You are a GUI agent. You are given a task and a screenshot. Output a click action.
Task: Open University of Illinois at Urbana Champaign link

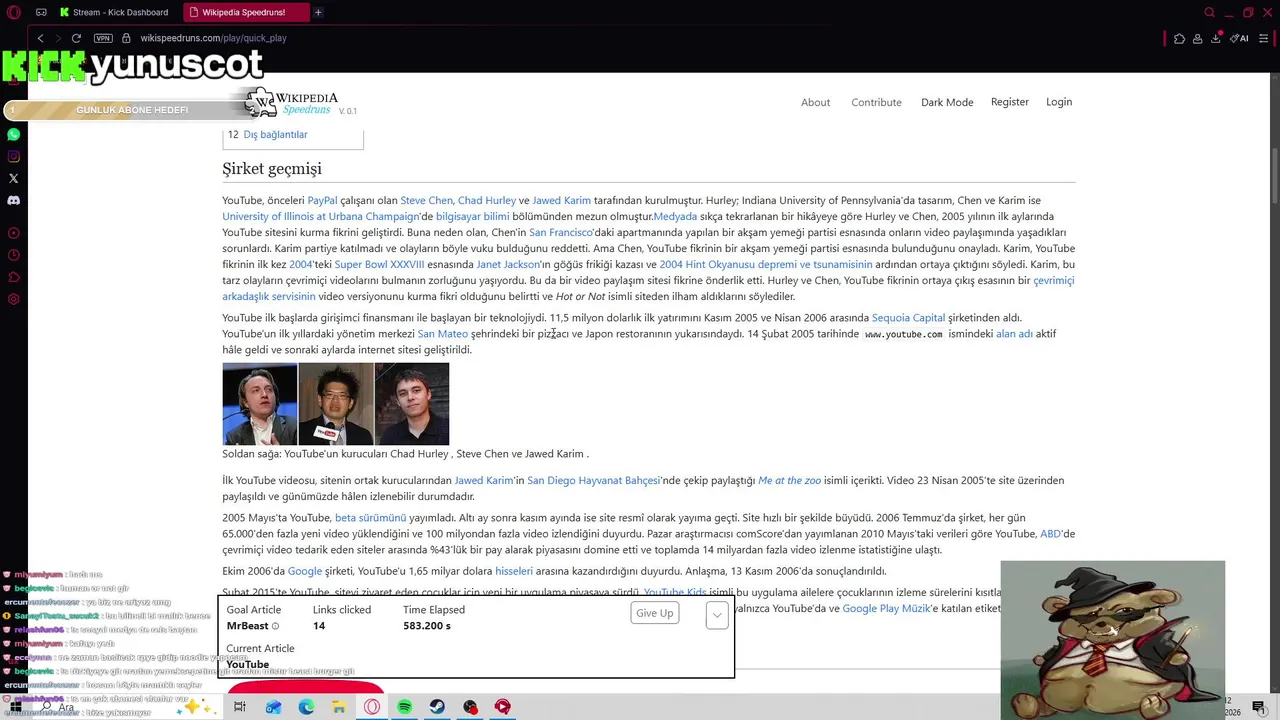coord(320,216)
